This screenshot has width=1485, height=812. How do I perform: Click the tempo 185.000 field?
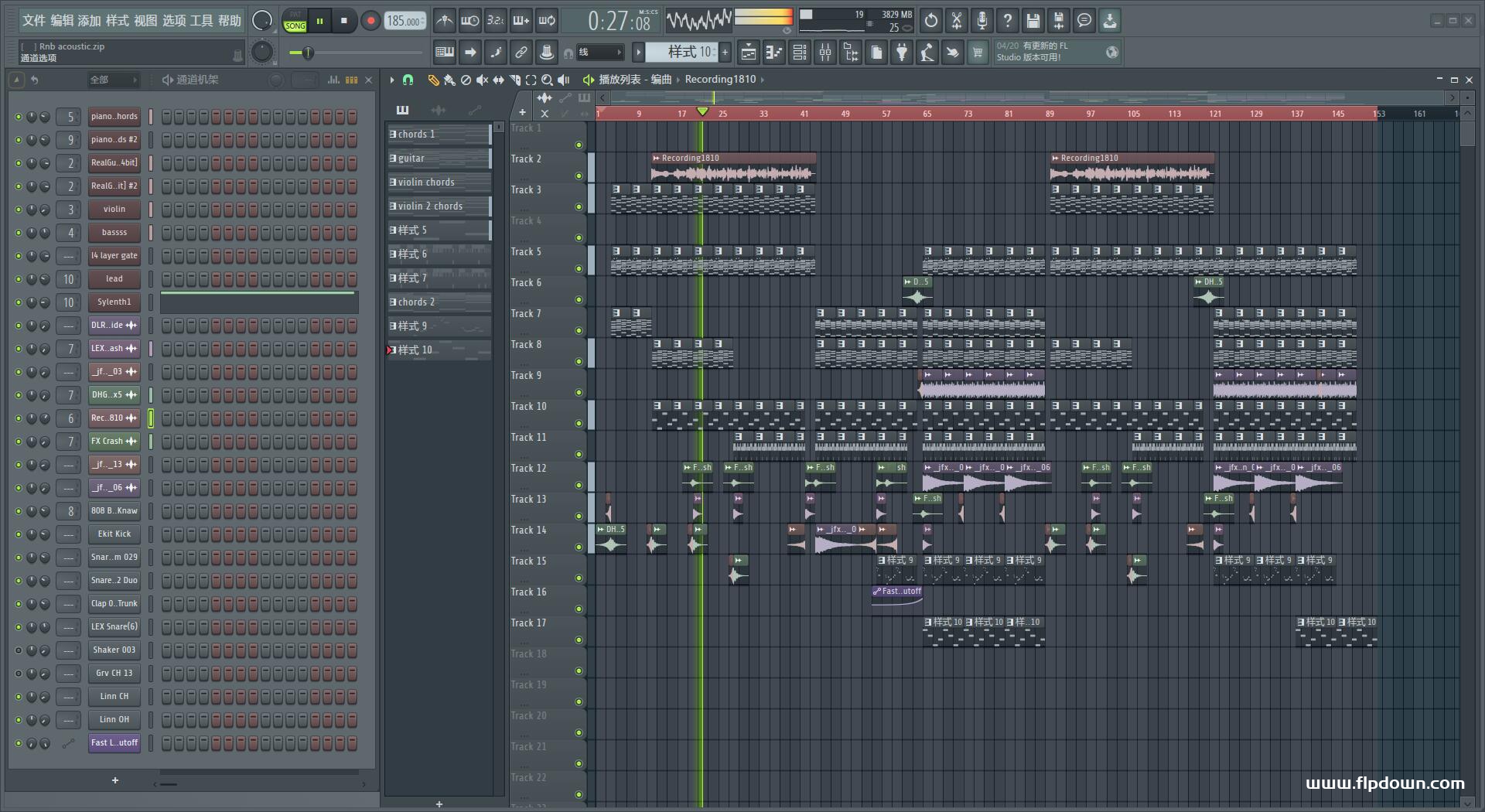click(x=405, y=21)
